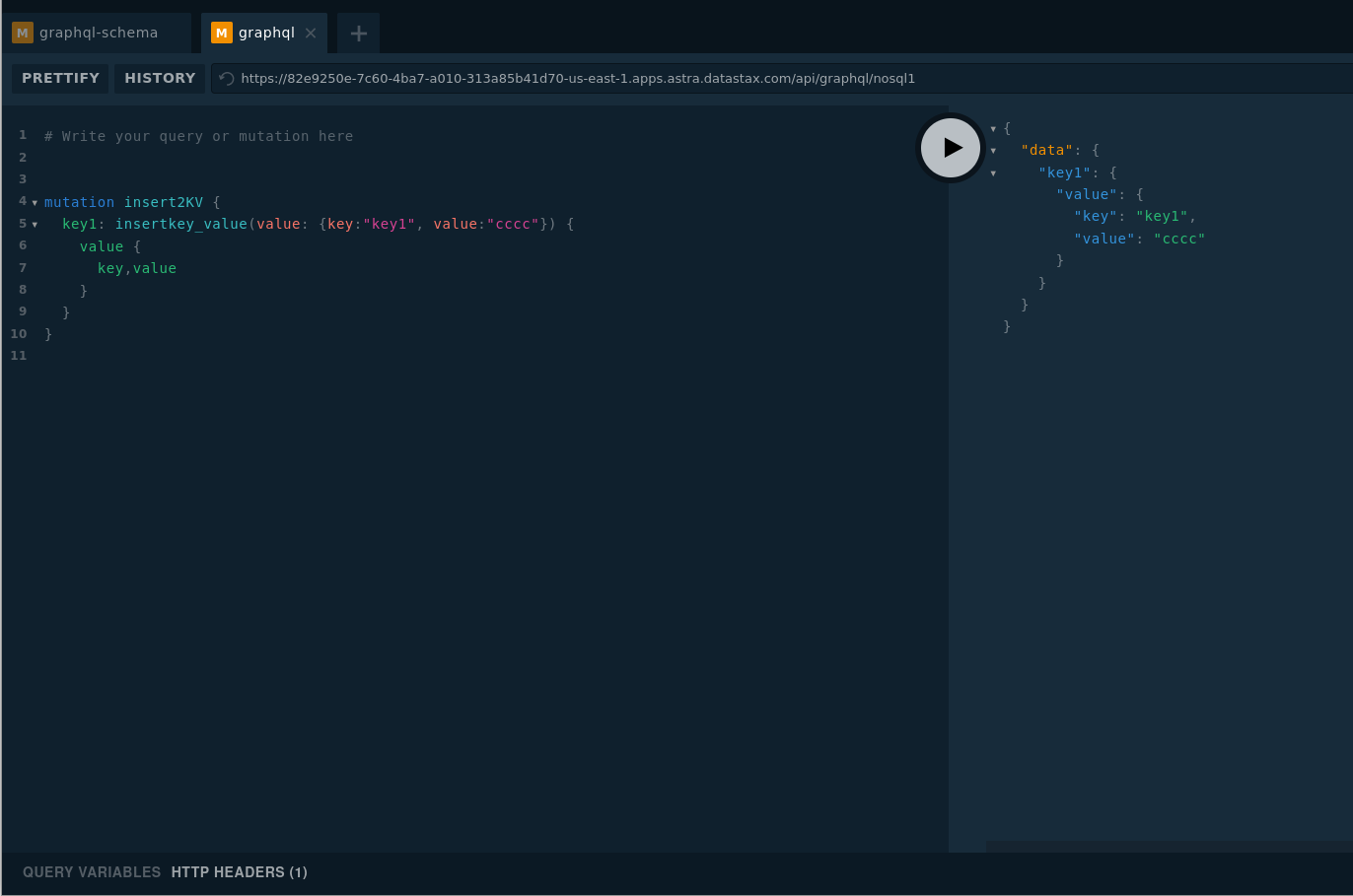The width and height of the screenshot is (1353, 896).
Task: Collapse the mutation insert2KV code fold arrow
Action: pos(35,202)
